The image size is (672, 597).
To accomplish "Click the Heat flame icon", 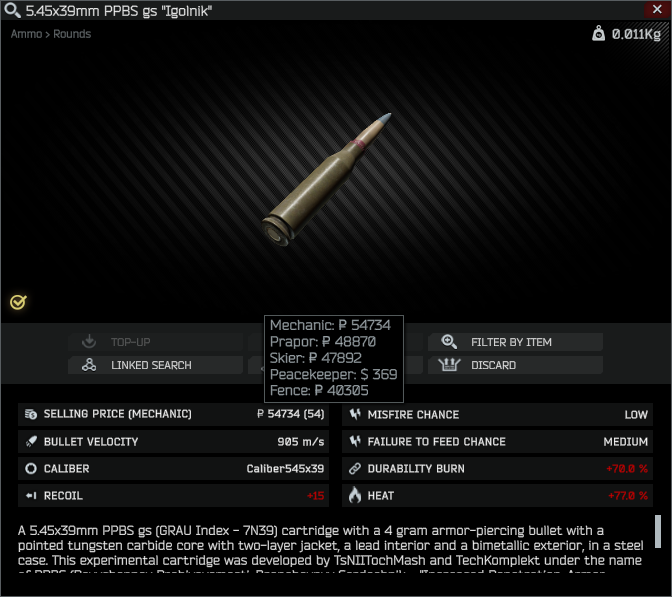I will (x=355, y=495).
